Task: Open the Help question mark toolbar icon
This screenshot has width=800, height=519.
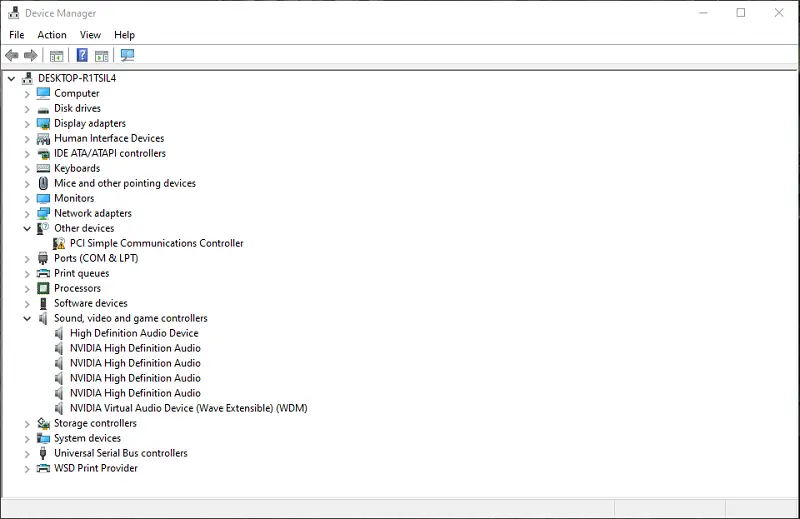Action: pos(82,55)
